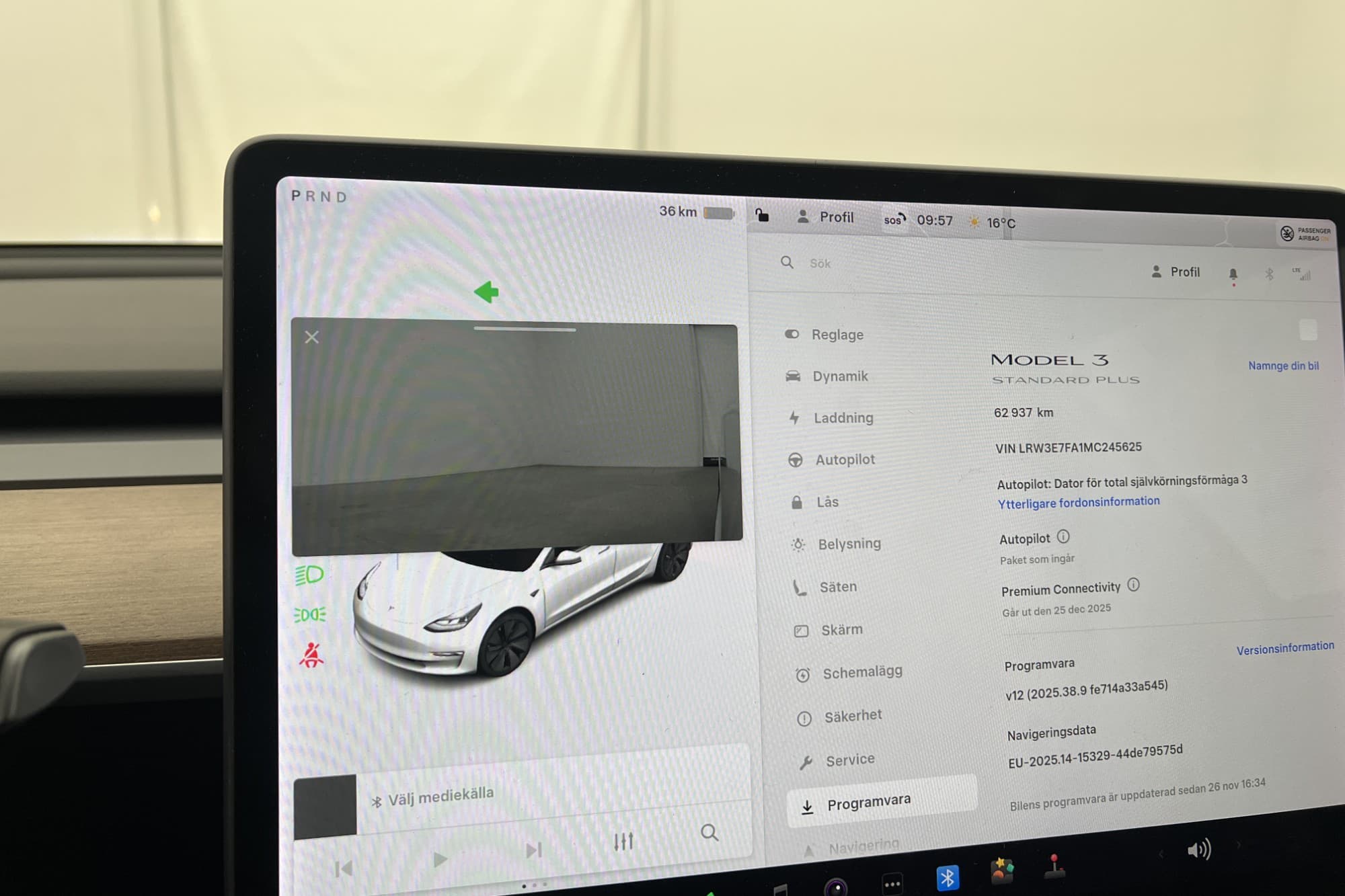Tap the volume speaker icon

(1198, 850)
